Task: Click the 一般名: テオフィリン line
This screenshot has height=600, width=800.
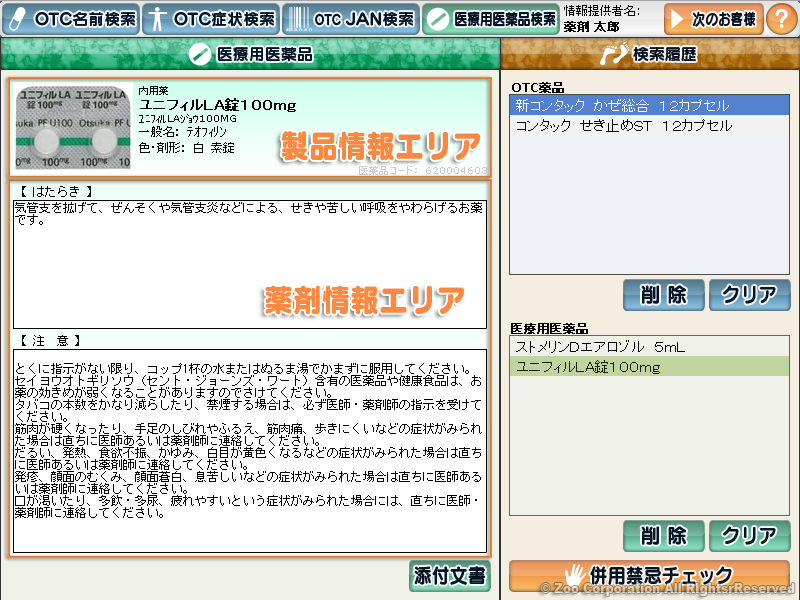Action: click(182, 132)
